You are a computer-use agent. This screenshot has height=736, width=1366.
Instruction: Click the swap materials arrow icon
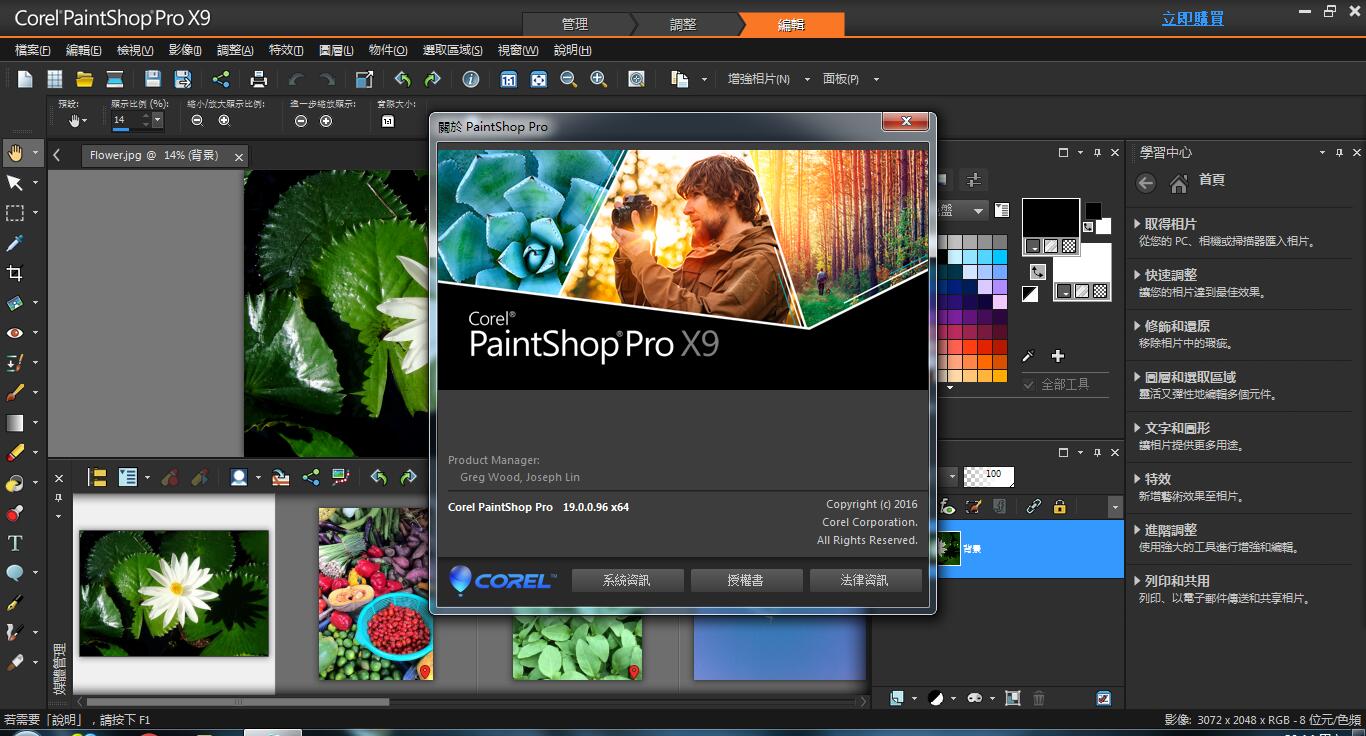(x=1038, y=271)
